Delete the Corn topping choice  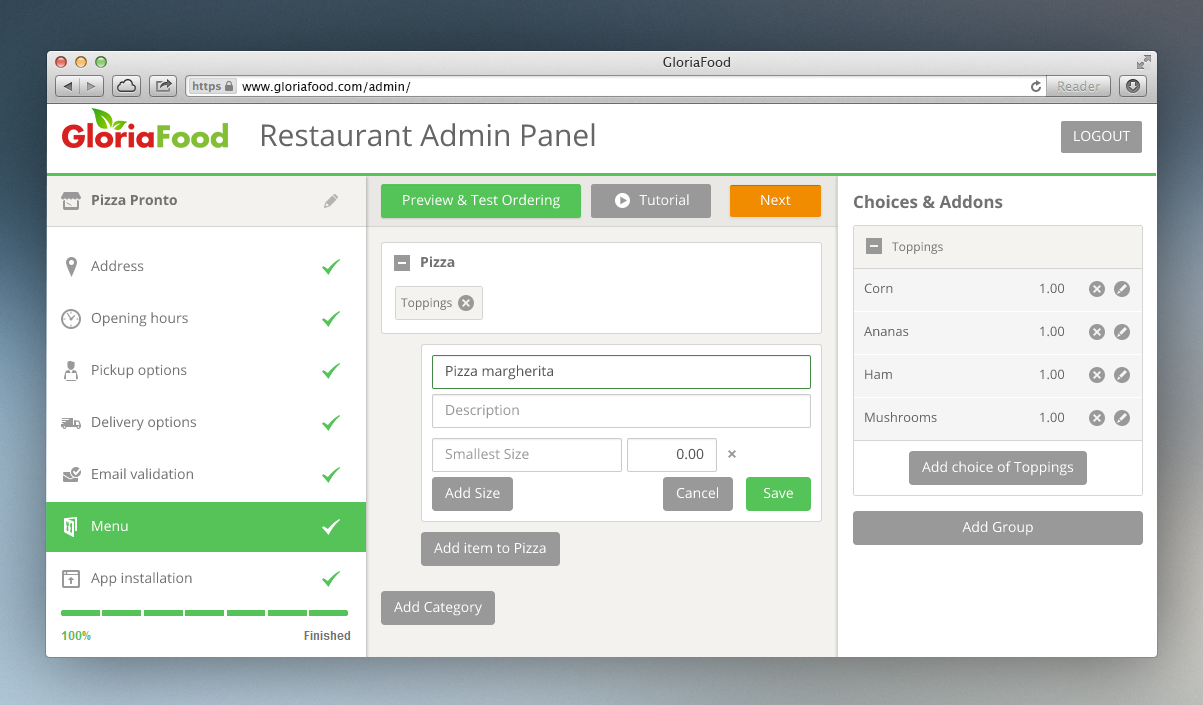point(1097,289)
